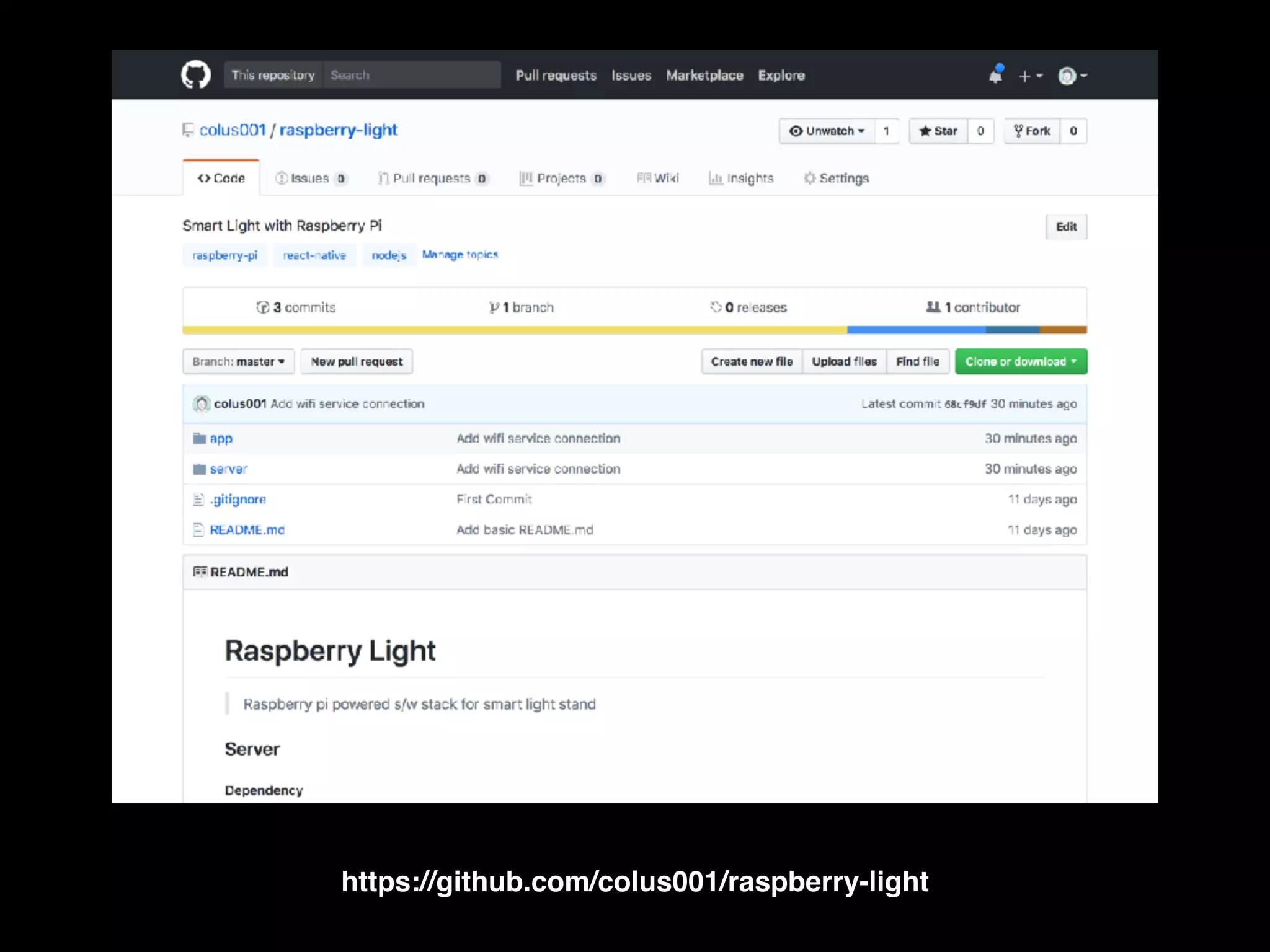Click Create new file

click(752, 361)
